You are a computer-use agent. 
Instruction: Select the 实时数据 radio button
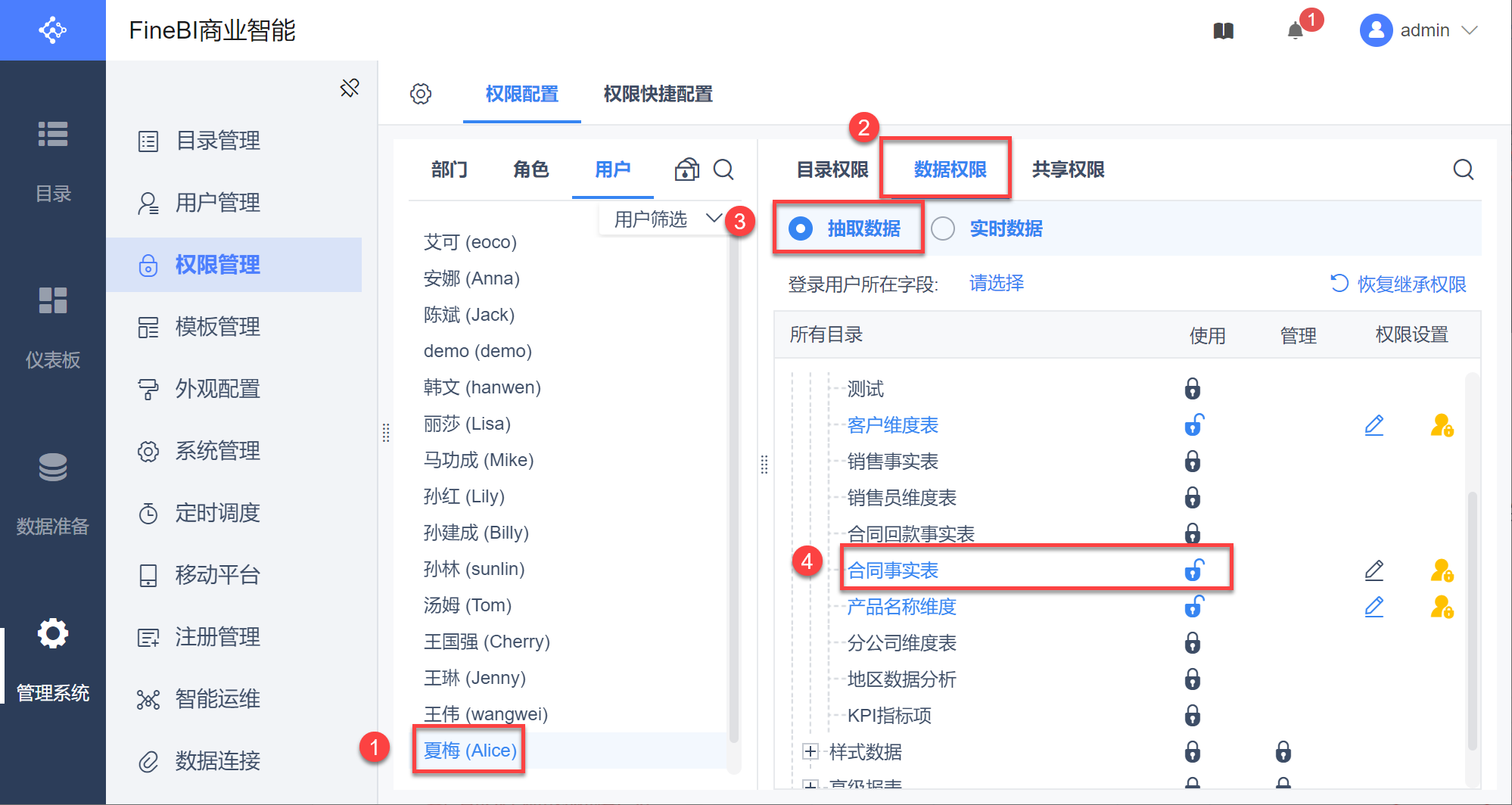coord(943,228)
